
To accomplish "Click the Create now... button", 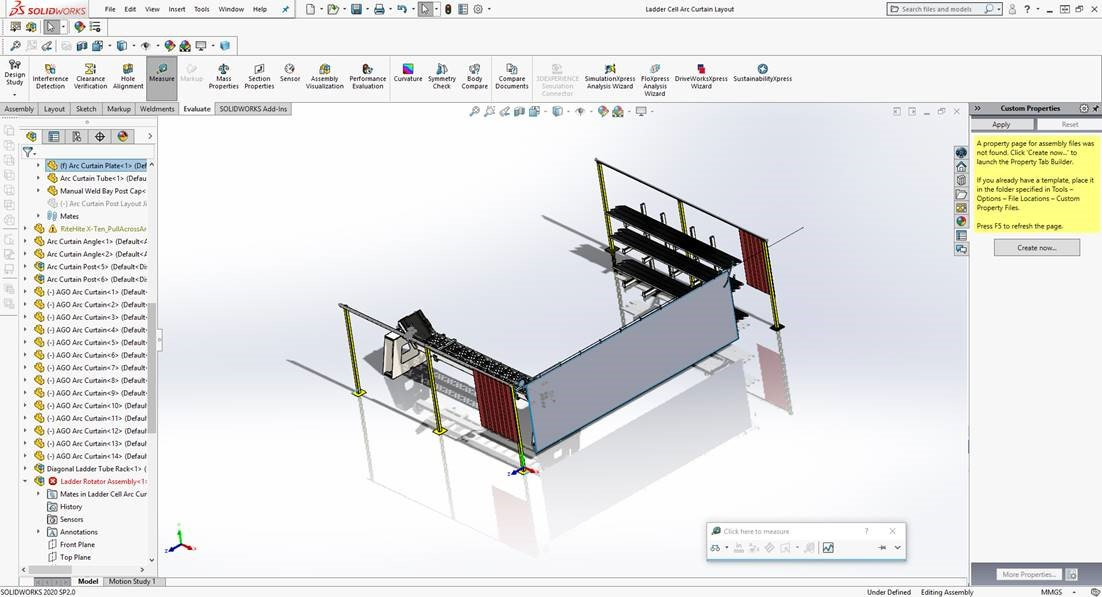I will [1037, 248].
